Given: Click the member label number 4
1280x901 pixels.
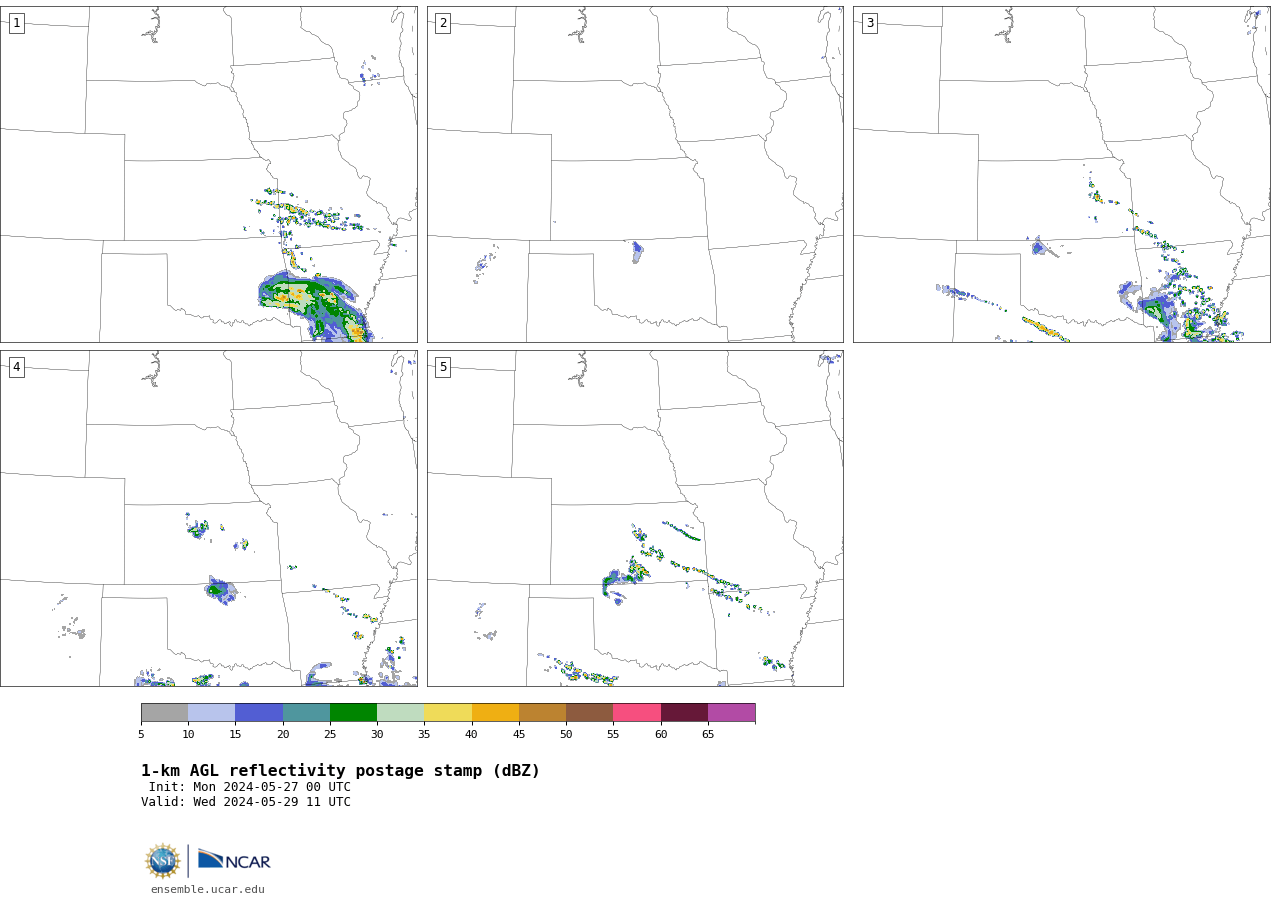Looking at the screenshot, I should coord(16,367).
